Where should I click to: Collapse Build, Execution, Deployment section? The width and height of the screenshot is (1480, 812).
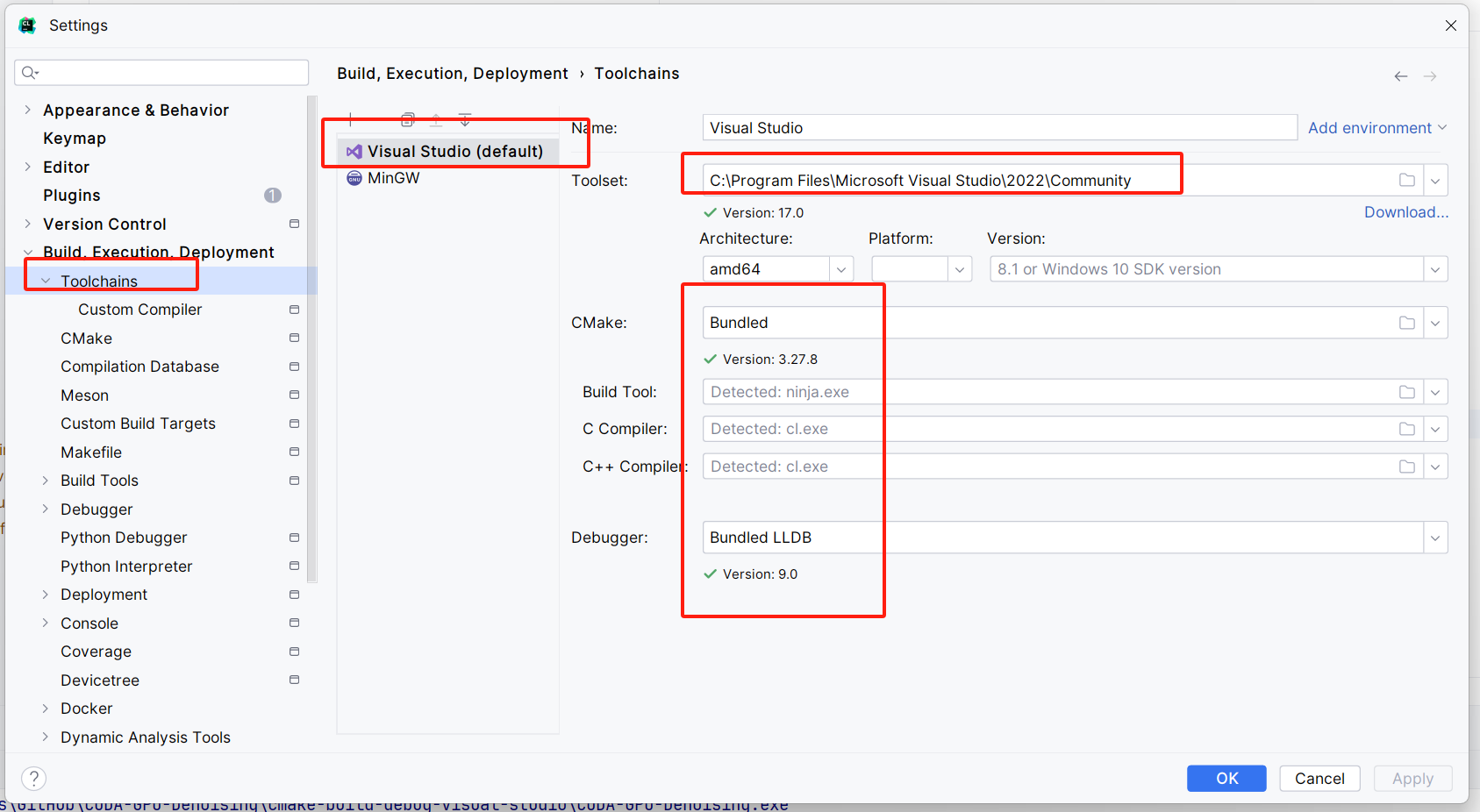point(27,253)
